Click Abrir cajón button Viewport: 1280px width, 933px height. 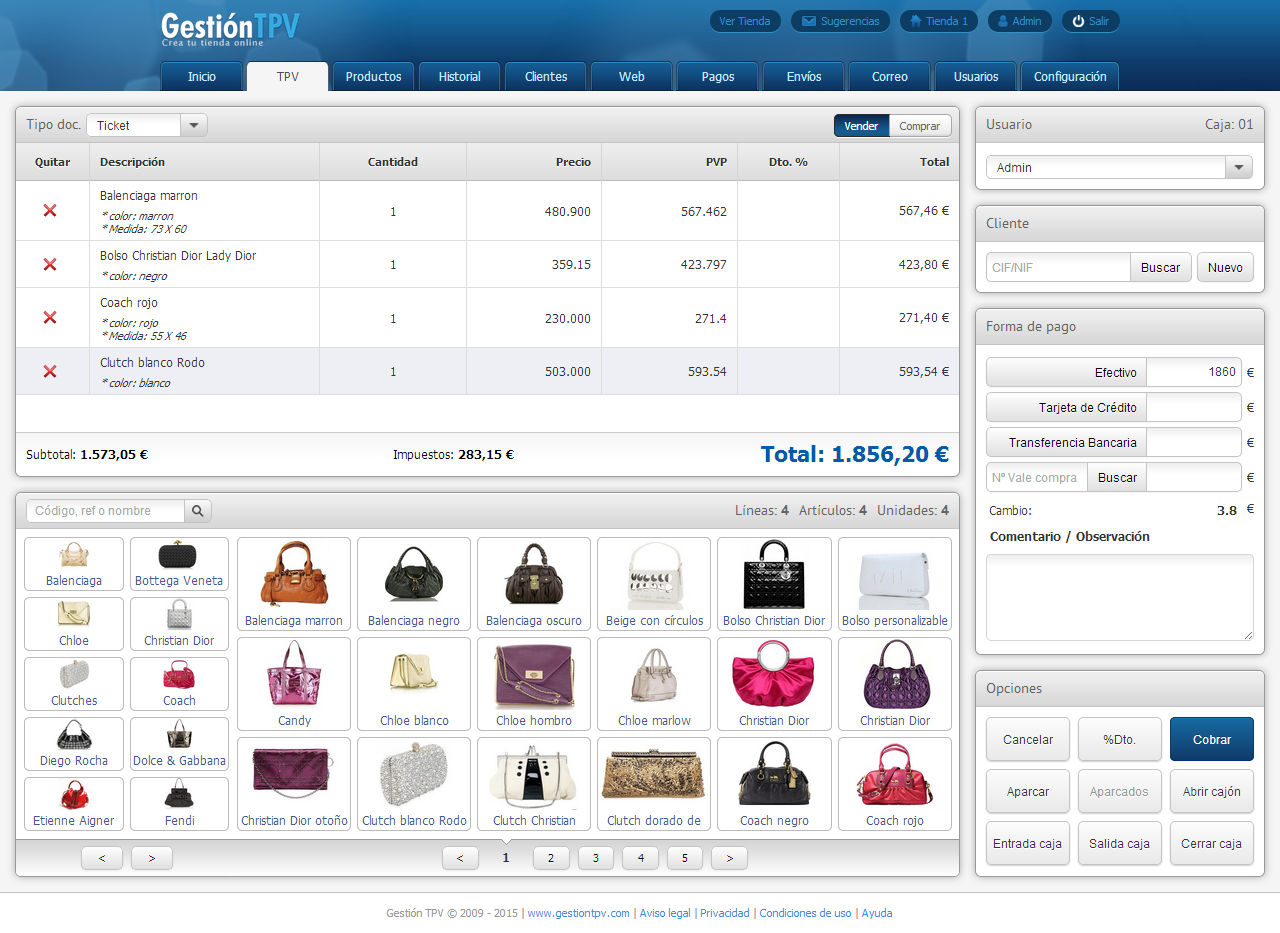tap(1211, 791)
